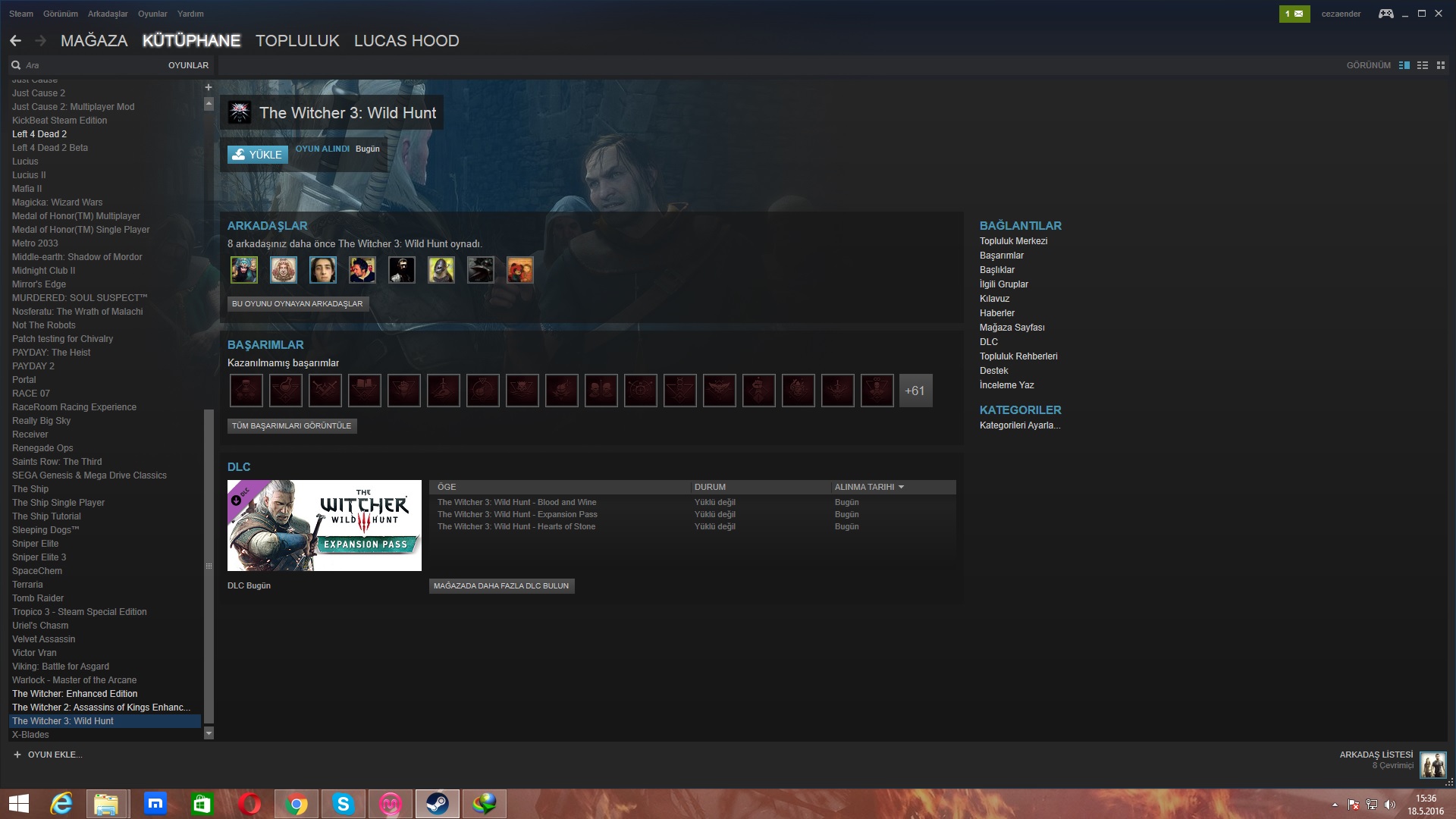The width and height of the screenshot is (1456, 819).
Task: Show hidden system tray icons
Action: [1335, 805]
